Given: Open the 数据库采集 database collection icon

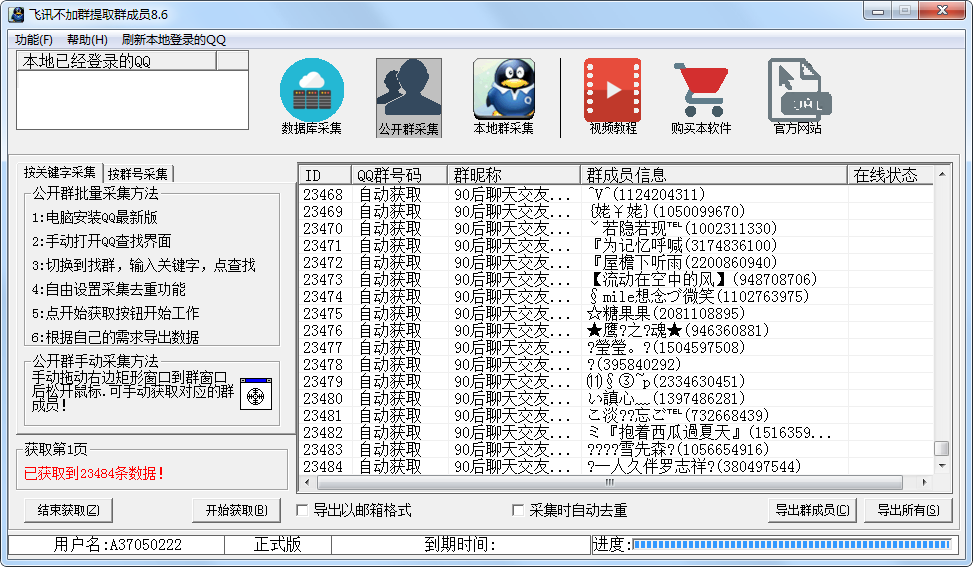Looking at the screenshot, I should tap(311, 90).
